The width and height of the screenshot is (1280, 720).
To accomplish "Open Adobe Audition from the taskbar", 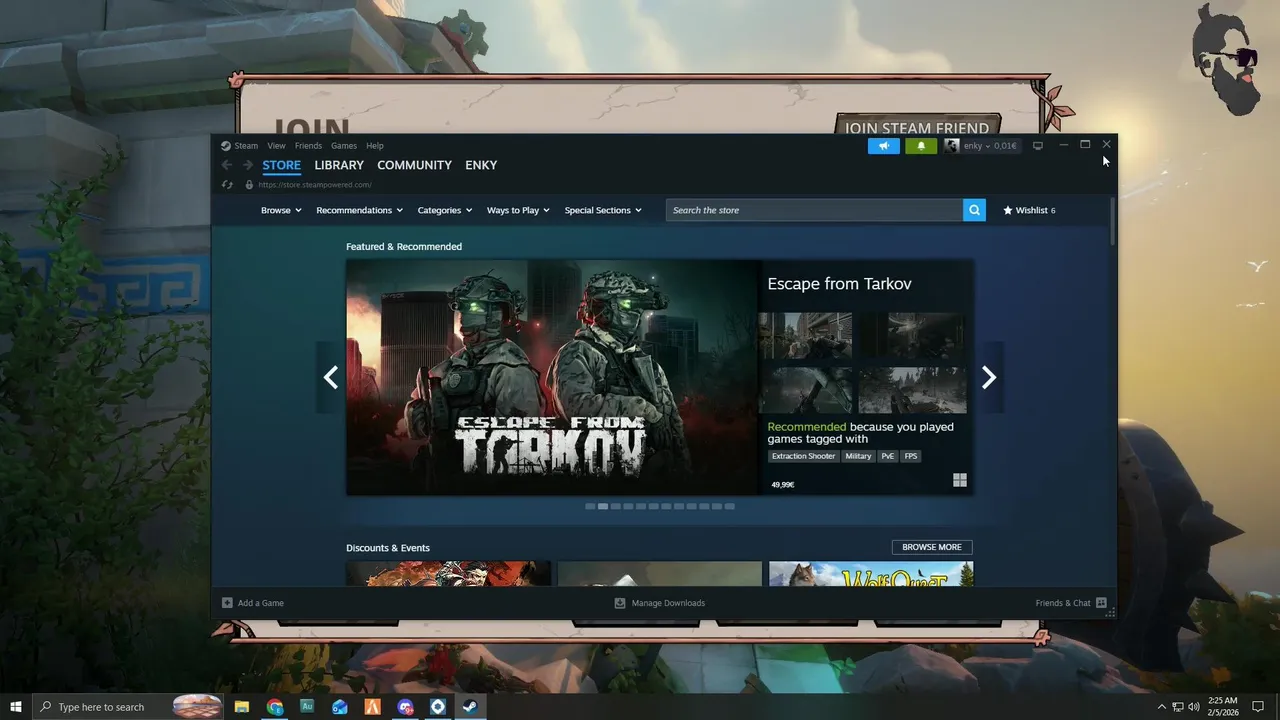I will [307, 707].
